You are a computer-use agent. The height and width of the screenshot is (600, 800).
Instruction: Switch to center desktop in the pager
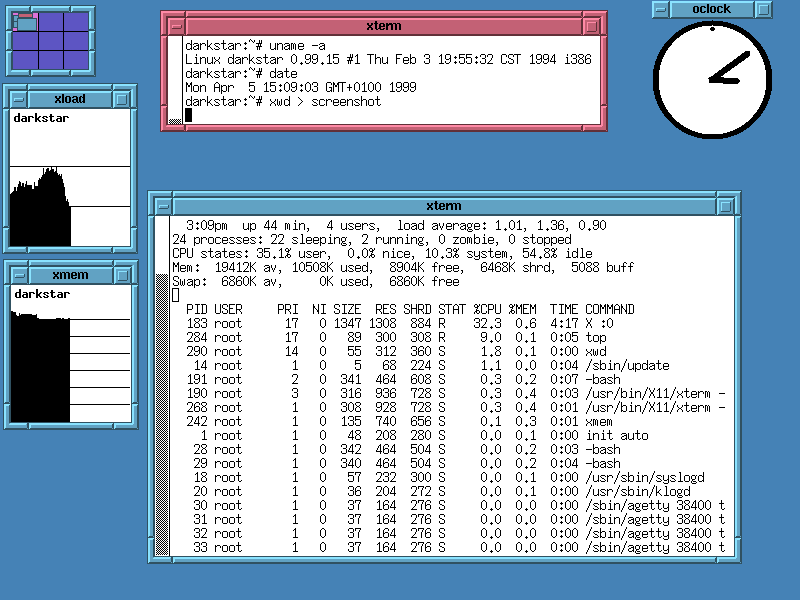51,40
